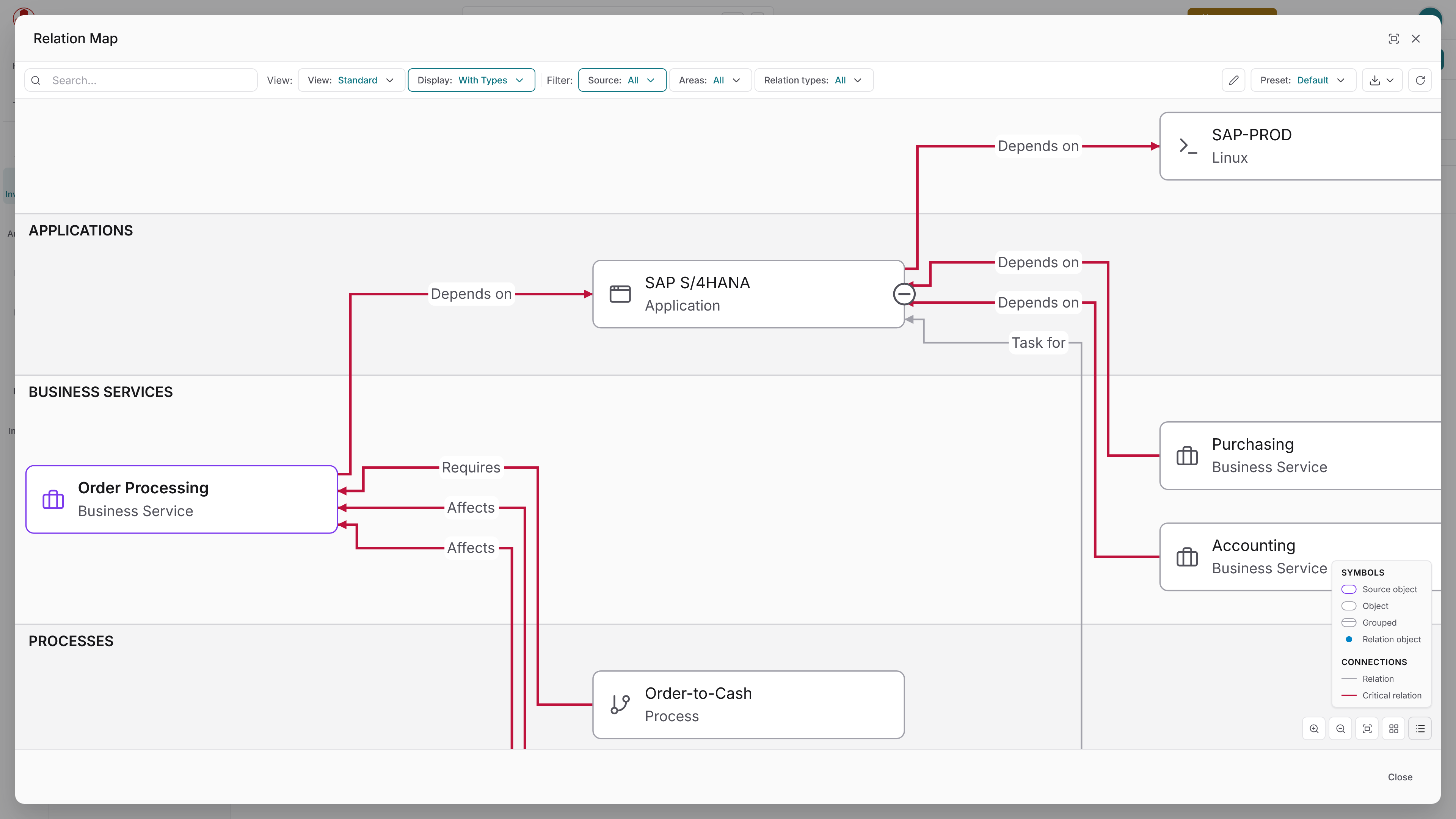Click the fullscreen icon in the Relation Map header
This screenshot has width=1456, height=819.
pyautogui.click(x=1393, y=38)
